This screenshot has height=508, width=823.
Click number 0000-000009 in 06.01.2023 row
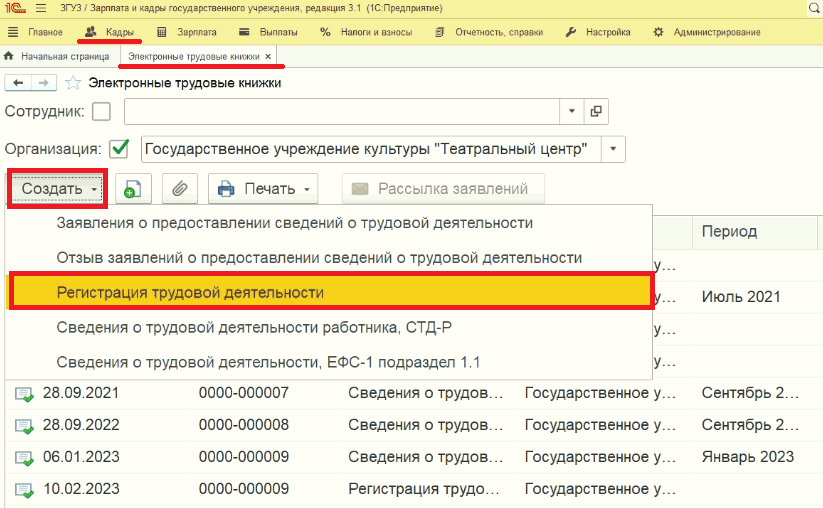(x=244, y=457)
